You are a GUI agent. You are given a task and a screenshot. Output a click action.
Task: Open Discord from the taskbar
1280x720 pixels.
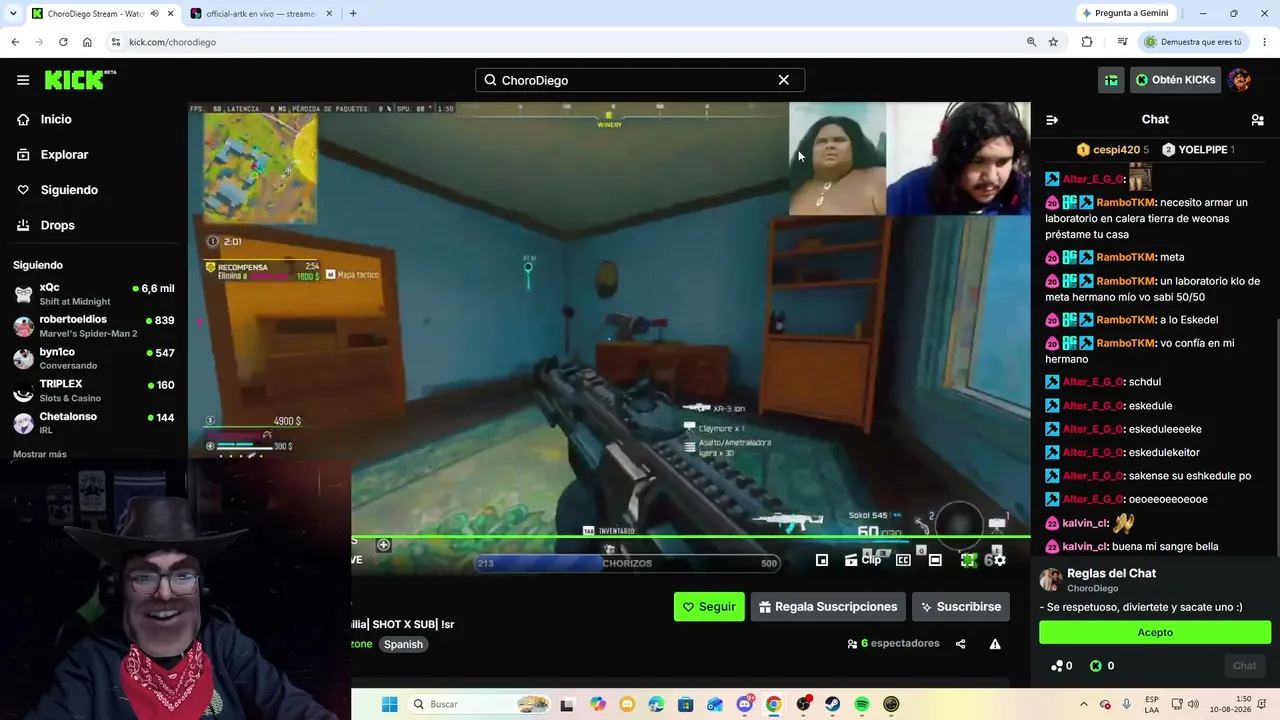744,704
